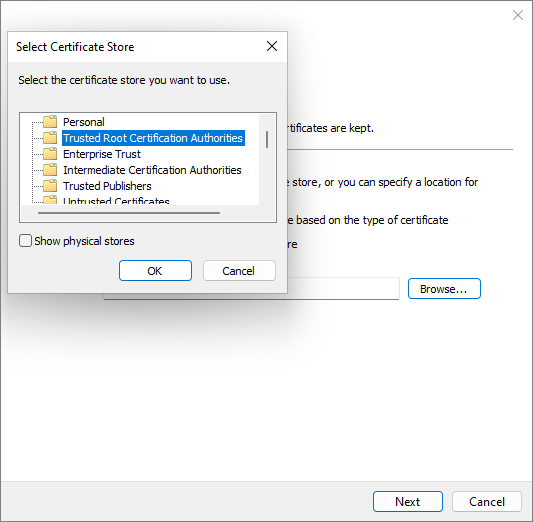533x522 pixels.
Task: Click the Enterprise Trust folder icon
Action: (50, 154)
